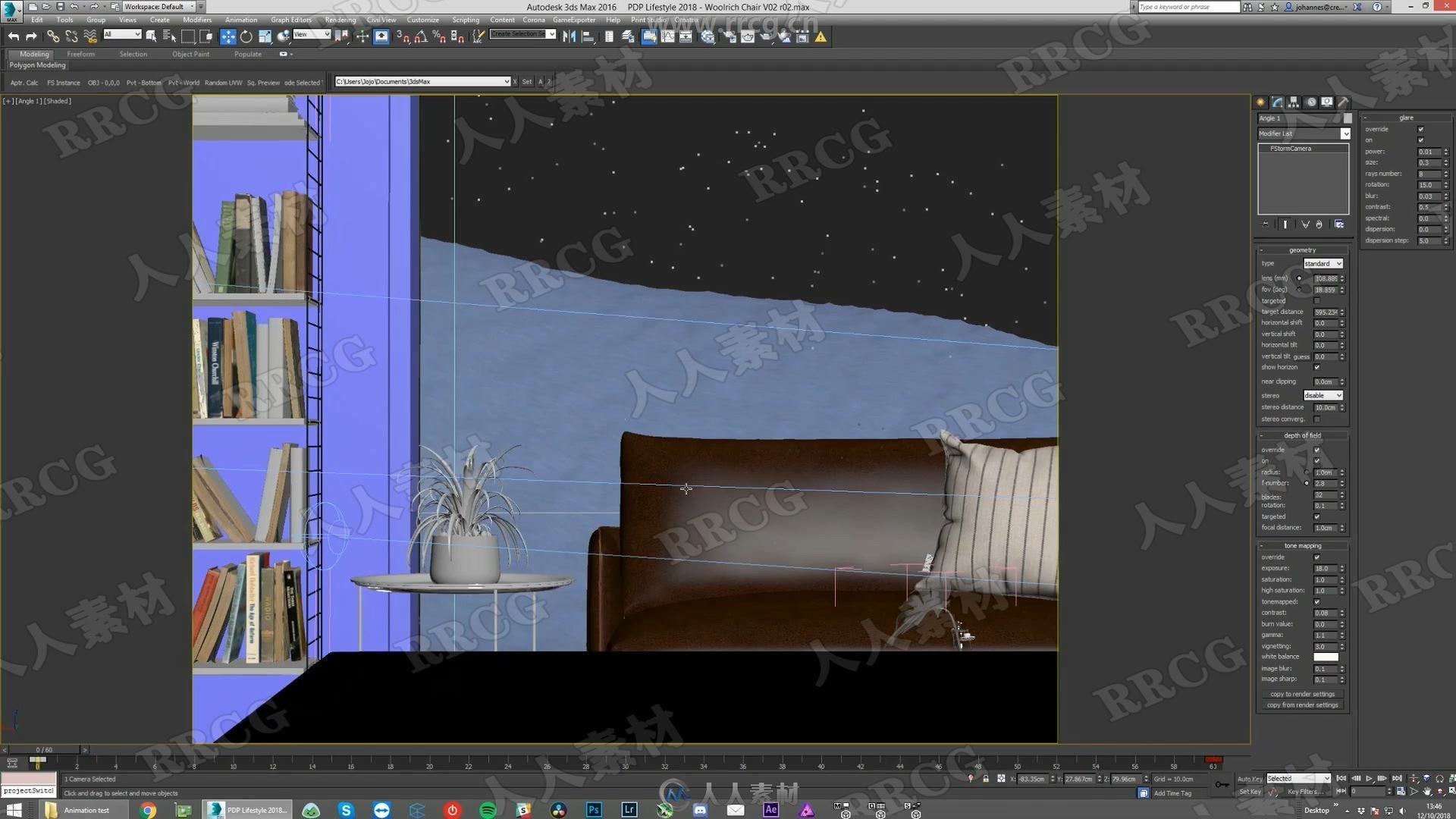This screenshot has height=819, width=1456.
Task: Toggle glare on checkbox
Action: click(1420, 140)
